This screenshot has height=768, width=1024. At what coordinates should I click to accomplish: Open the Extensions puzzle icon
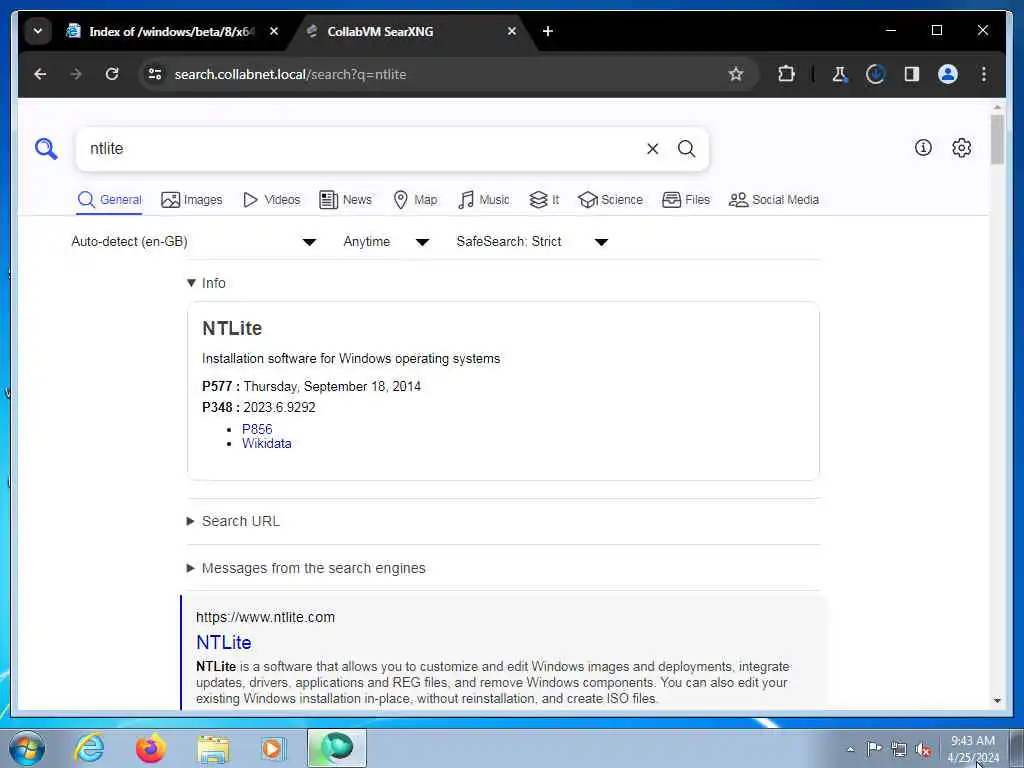[x=786, y=74]
